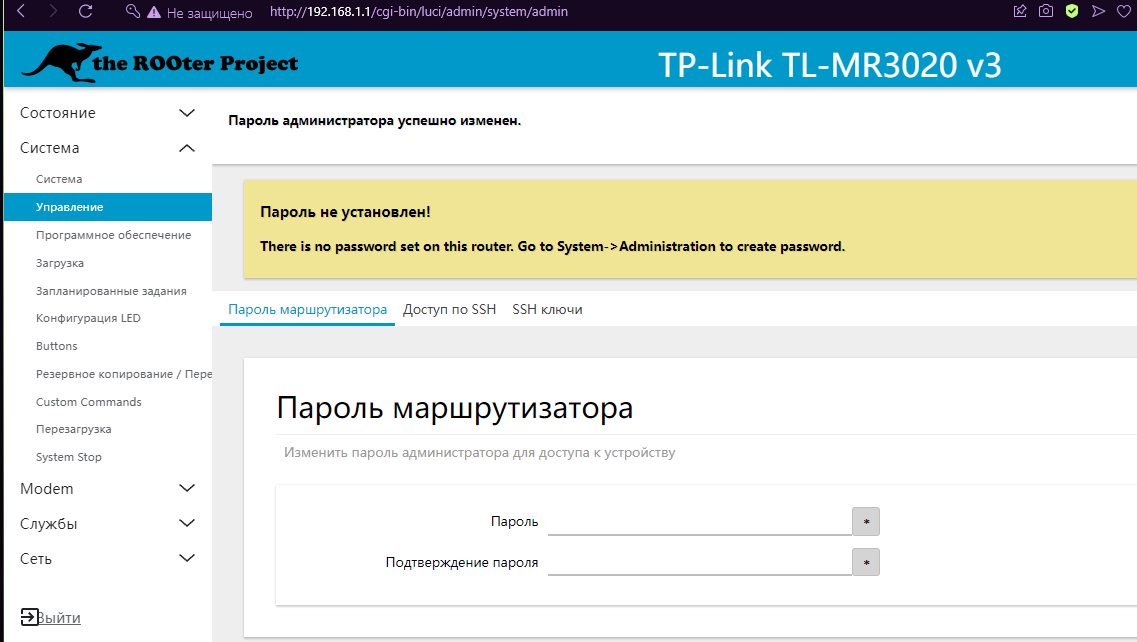Open Перезагрузка page
1137x642 pixels.
[x=73, y=429]
